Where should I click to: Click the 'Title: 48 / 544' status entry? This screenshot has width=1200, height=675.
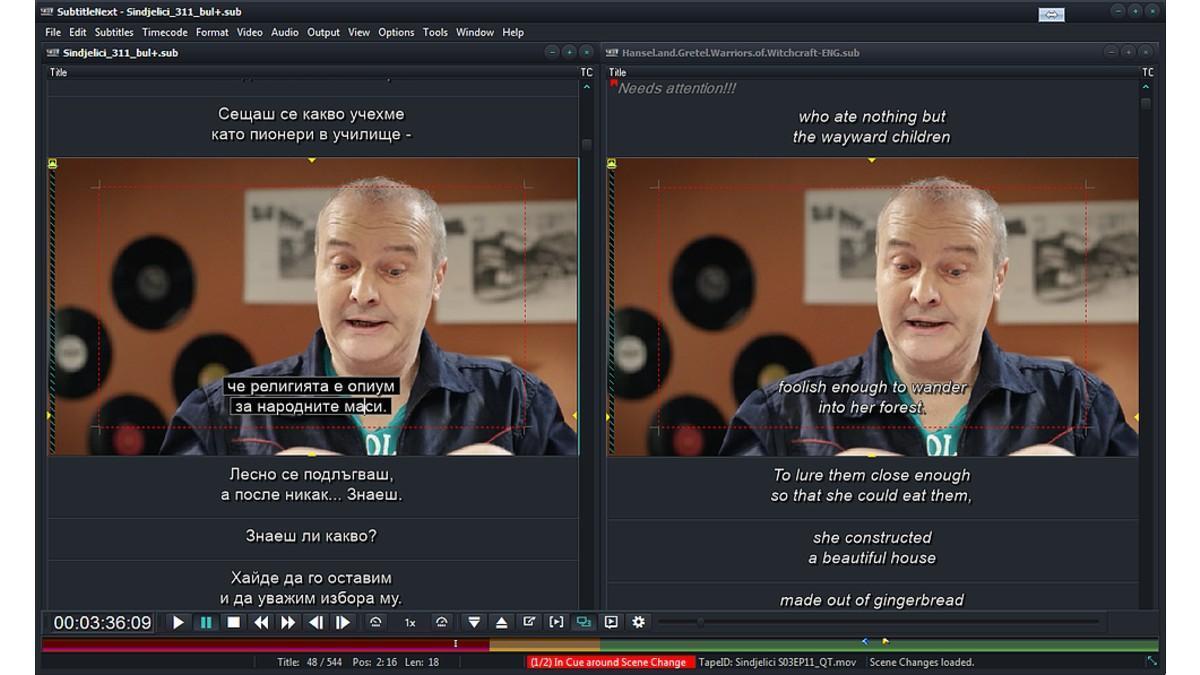(x=309, y=662)
